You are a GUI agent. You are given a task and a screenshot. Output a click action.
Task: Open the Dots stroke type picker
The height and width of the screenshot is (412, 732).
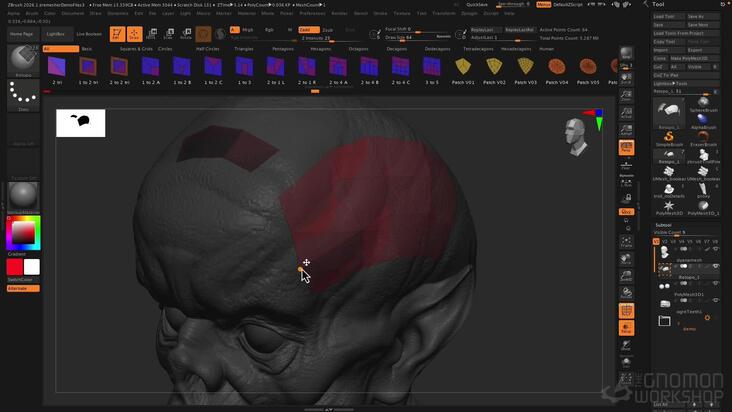(x=23, y=95)
